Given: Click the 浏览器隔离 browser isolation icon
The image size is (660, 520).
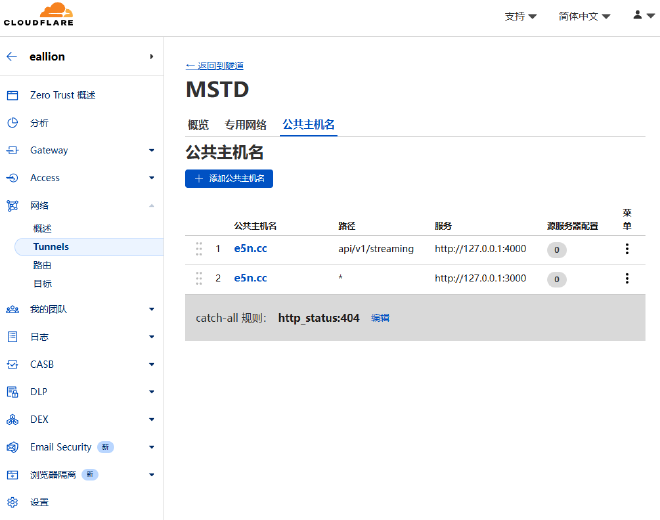Looking at the screenshot, I should [x=13, y=475].
